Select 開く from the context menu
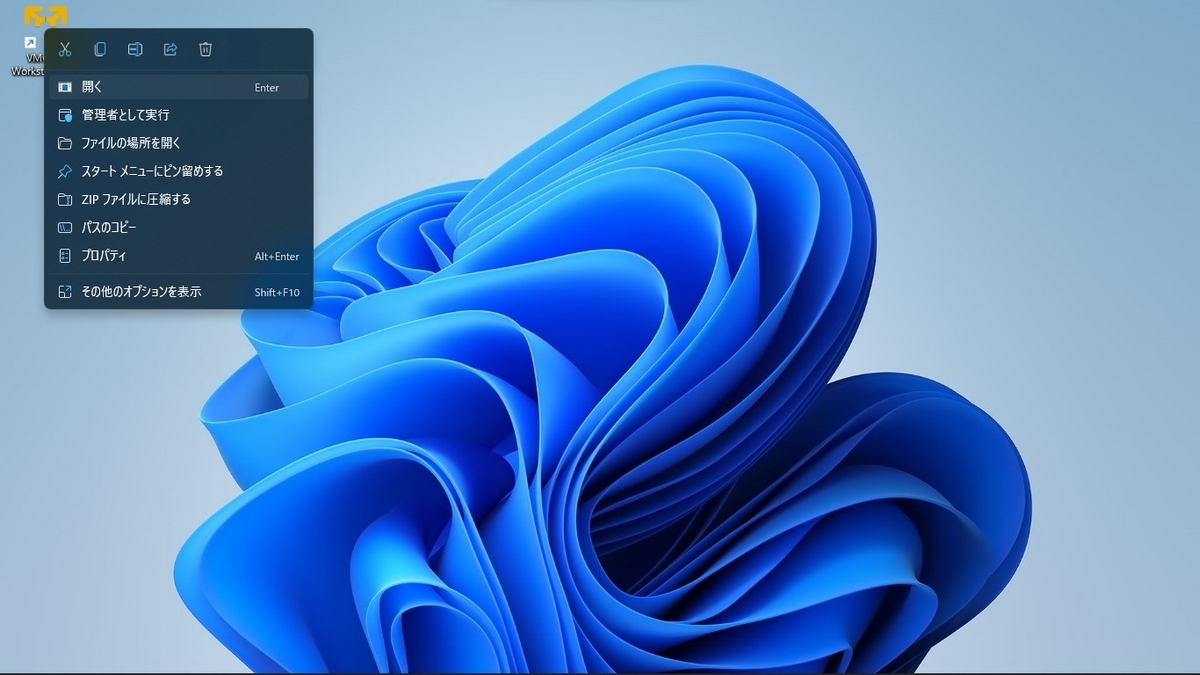1200x675 pixels. pos(179,87)
